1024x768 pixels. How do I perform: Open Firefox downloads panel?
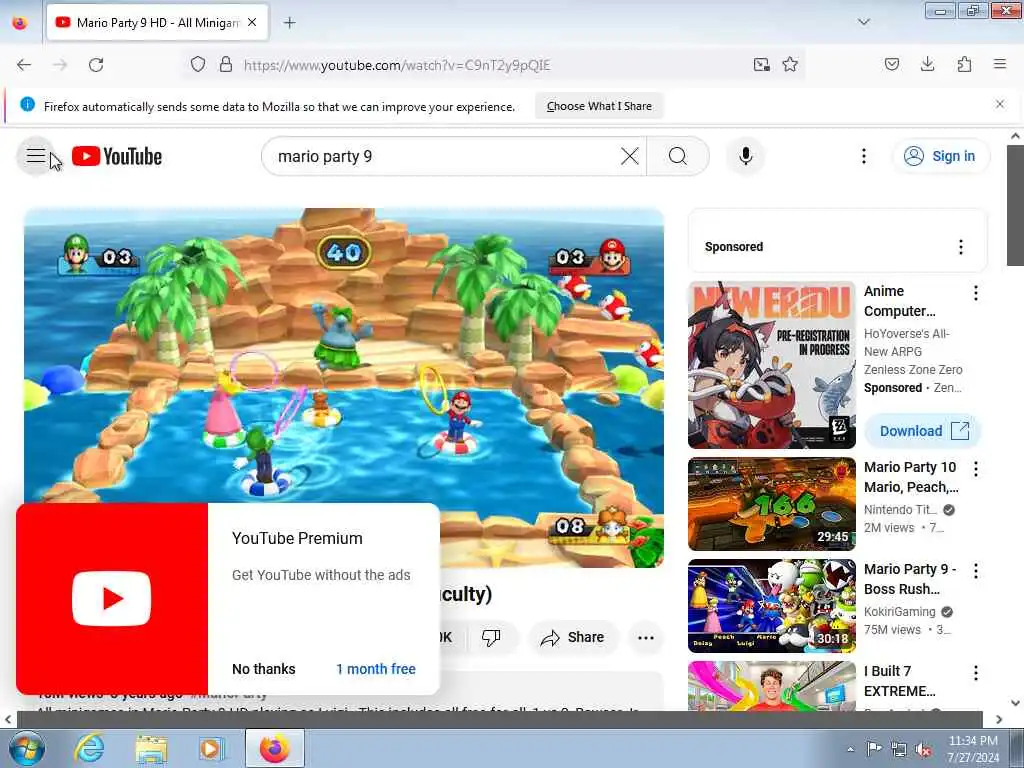[x=927, y=64]
